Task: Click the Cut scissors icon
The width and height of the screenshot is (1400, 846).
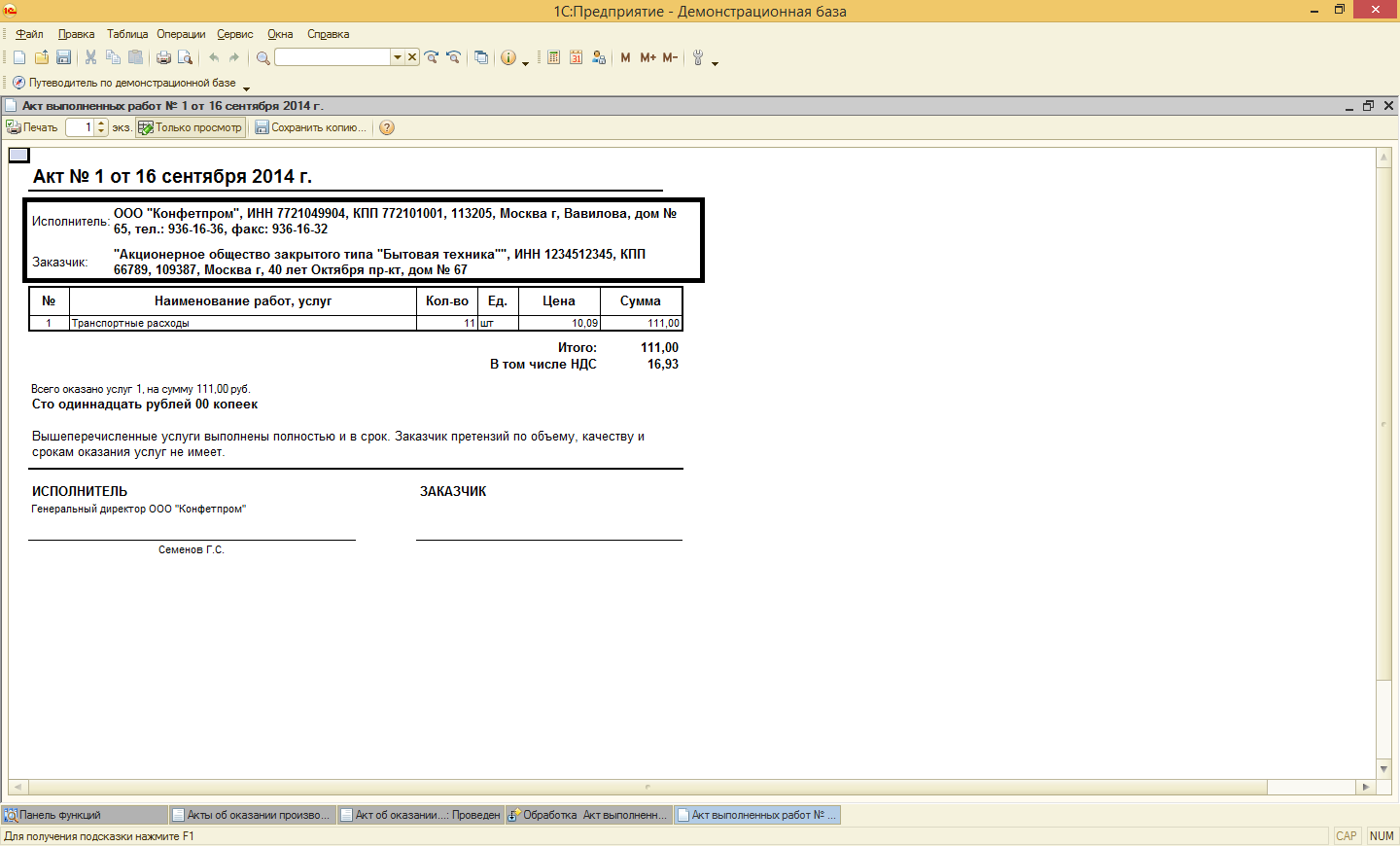Action: pos(91,57)
